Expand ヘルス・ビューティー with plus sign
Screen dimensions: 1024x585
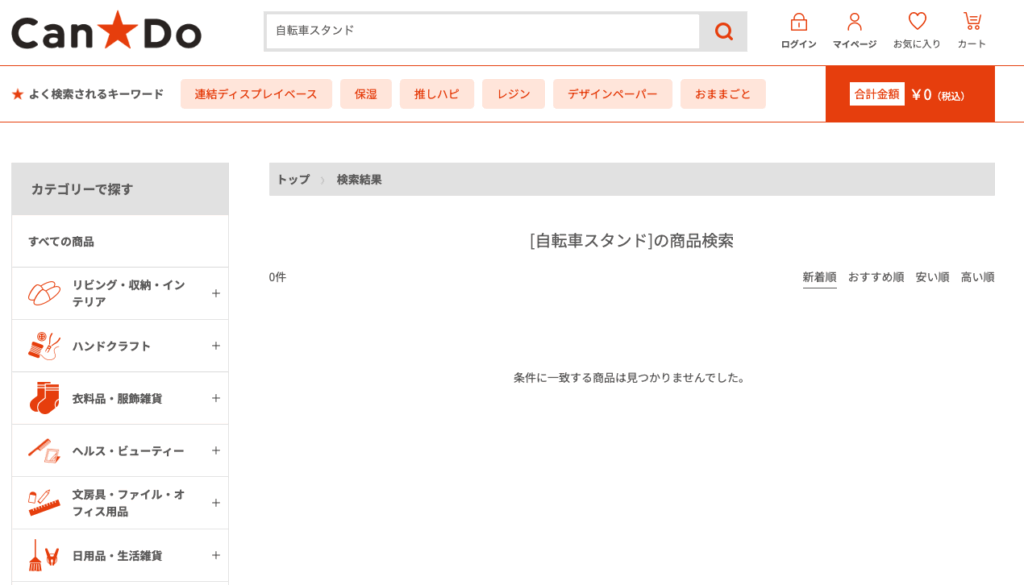216,451
